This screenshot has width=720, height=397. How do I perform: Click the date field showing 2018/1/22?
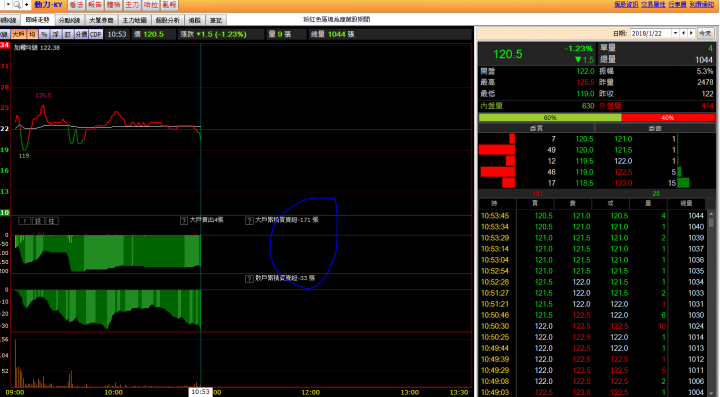tap(651, 33)
